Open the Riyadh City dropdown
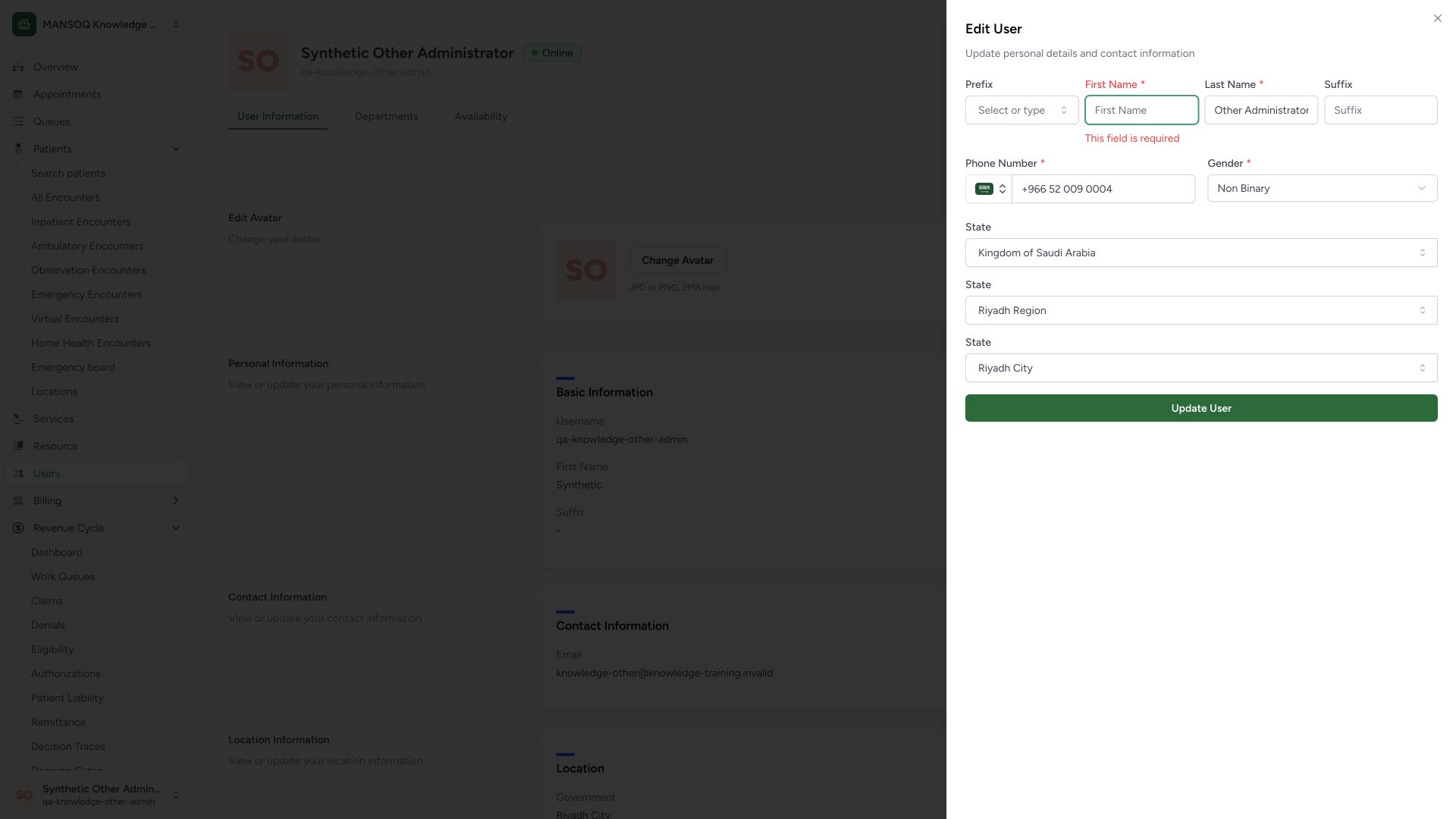The width and height of the screenshot is (1456, 819). tap(1201, 368)
